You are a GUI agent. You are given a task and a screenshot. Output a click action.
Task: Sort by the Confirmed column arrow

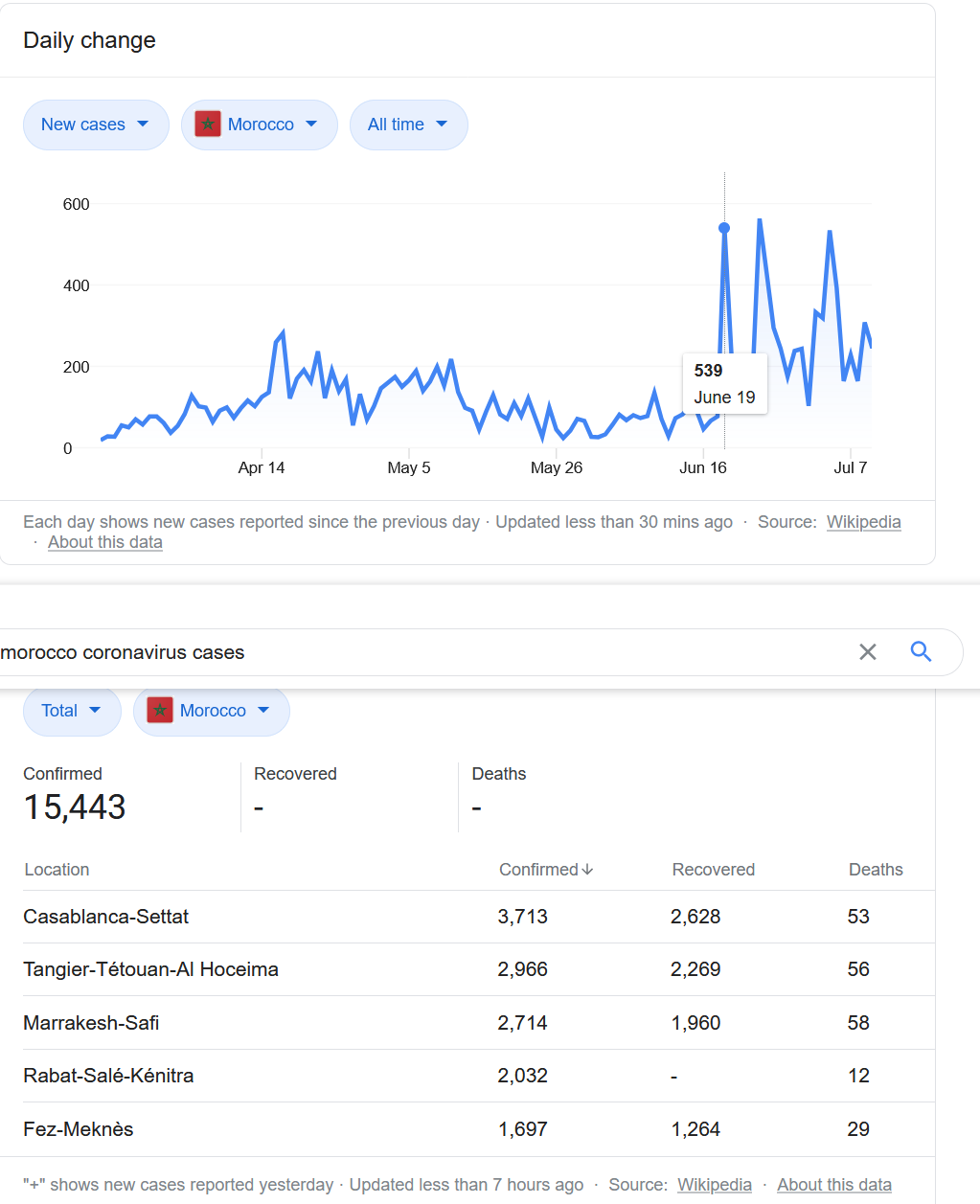[x=587, y=870]
